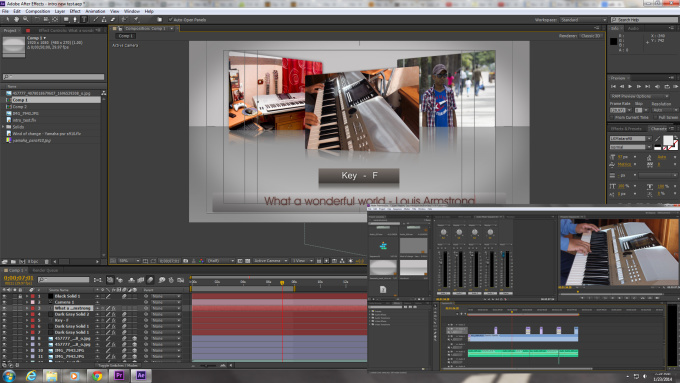Open Internet Explorer from the taskbar
Screen dimensions: 680x383
31,376
